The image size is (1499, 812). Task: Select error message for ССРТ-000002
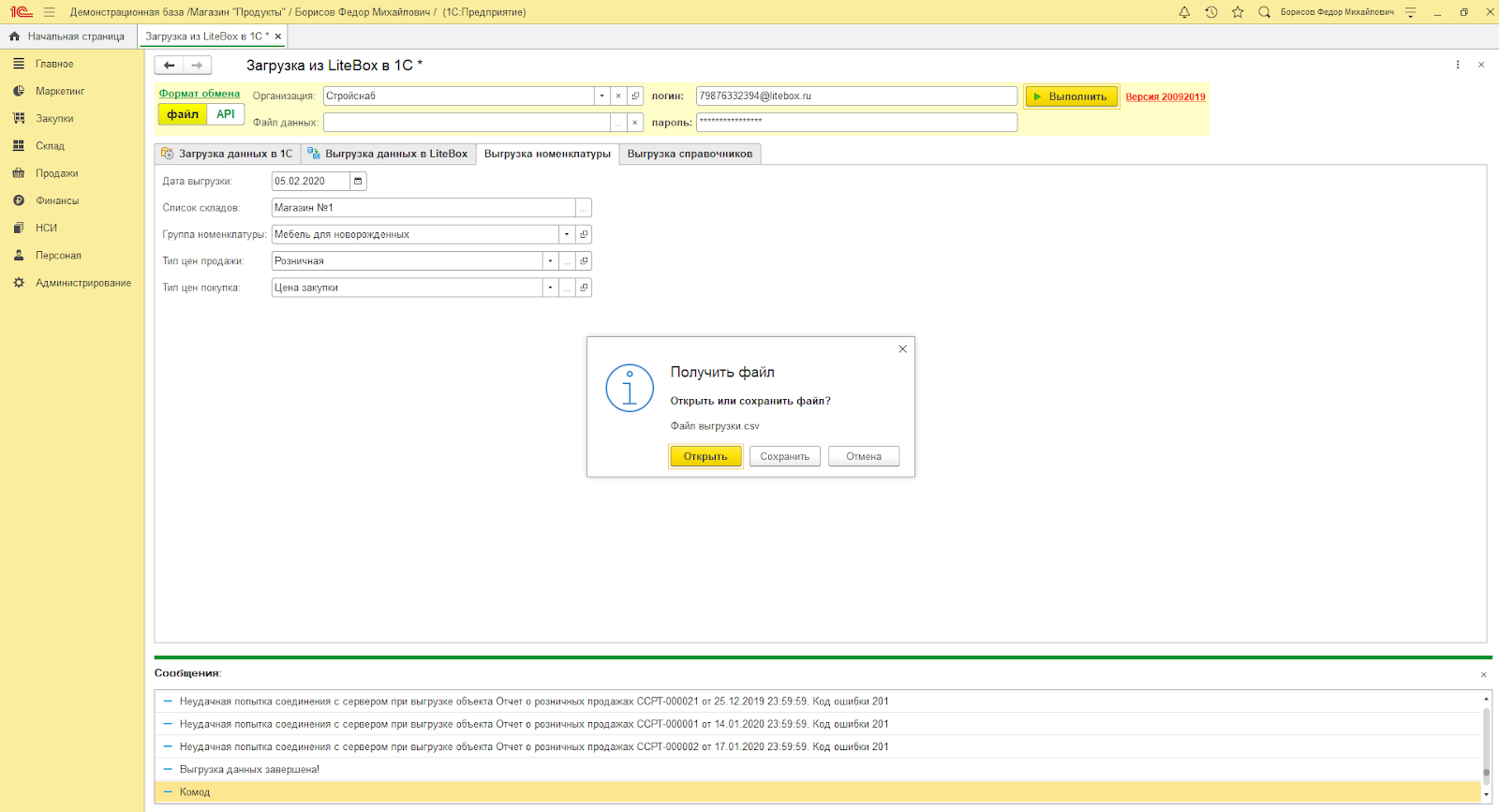click(818, 747)
